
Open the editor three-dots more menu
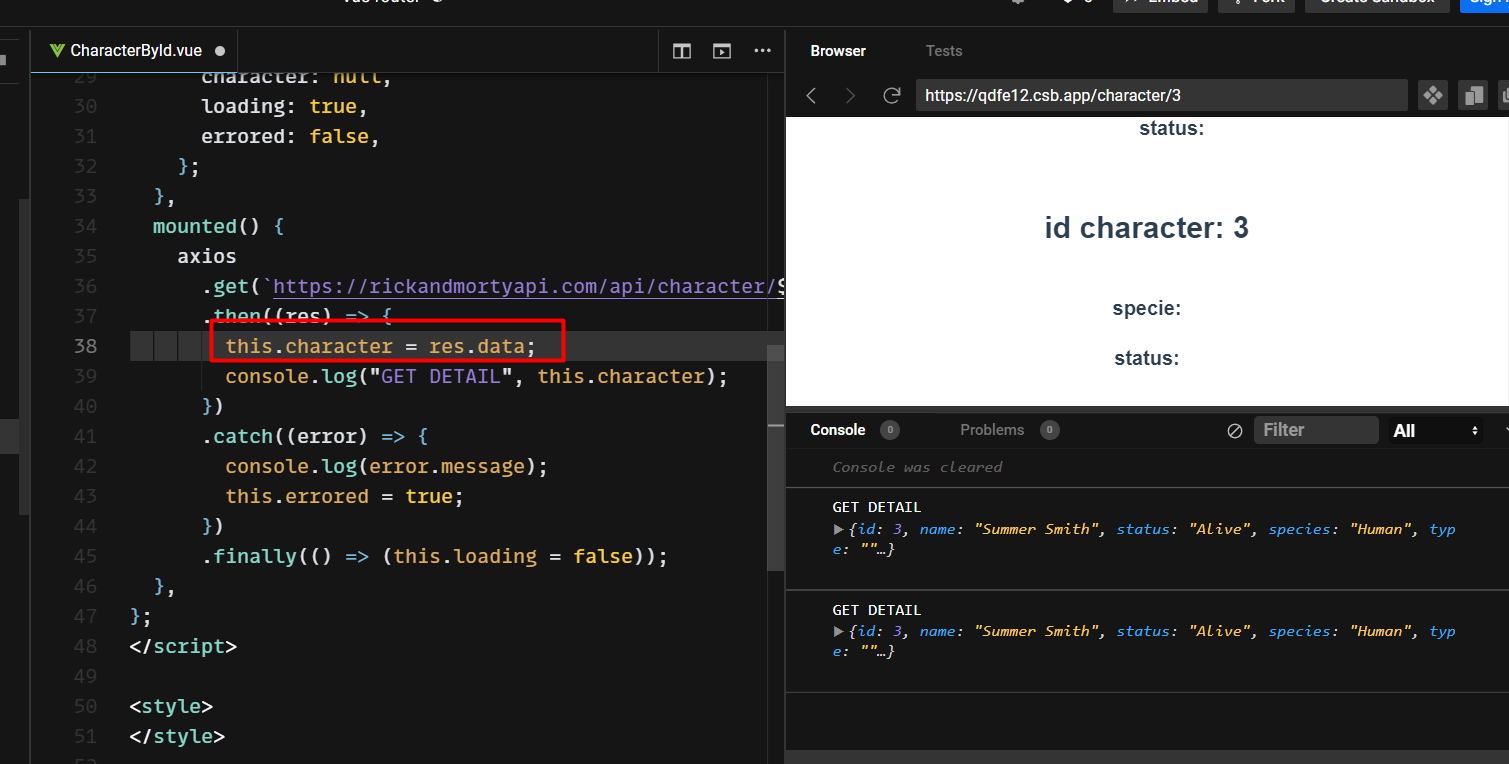[762, 51]
